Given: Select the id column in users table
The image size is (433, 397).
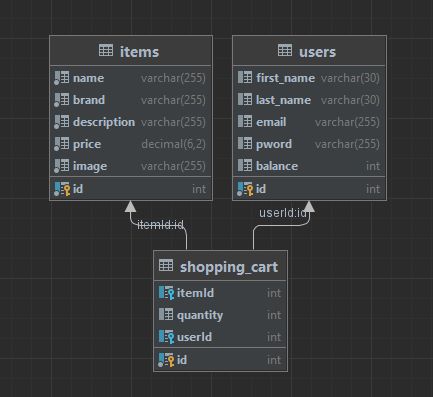Looking at the screenshot, I should point(261,189).
